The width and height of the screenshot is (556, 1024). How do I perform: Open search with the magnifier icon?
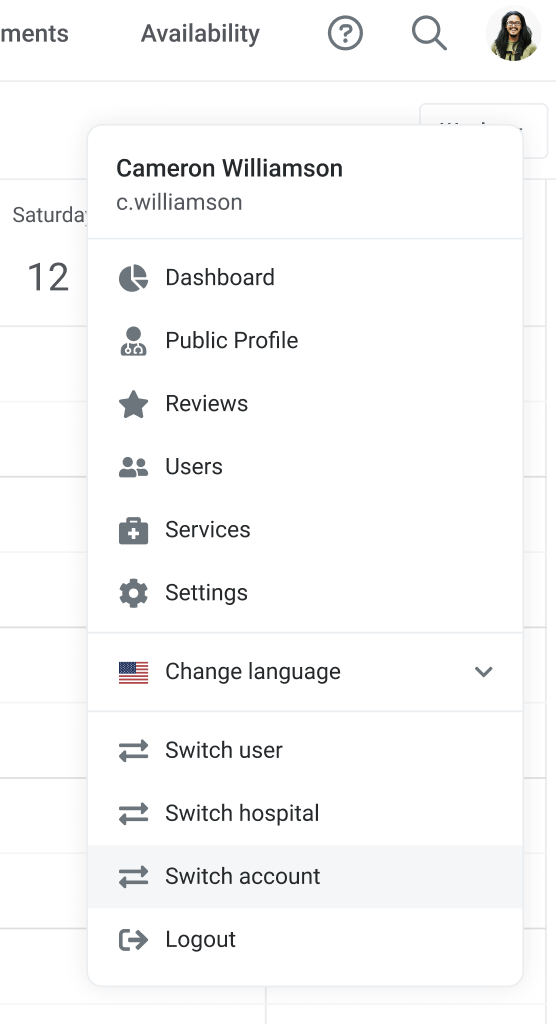point(429,33)
